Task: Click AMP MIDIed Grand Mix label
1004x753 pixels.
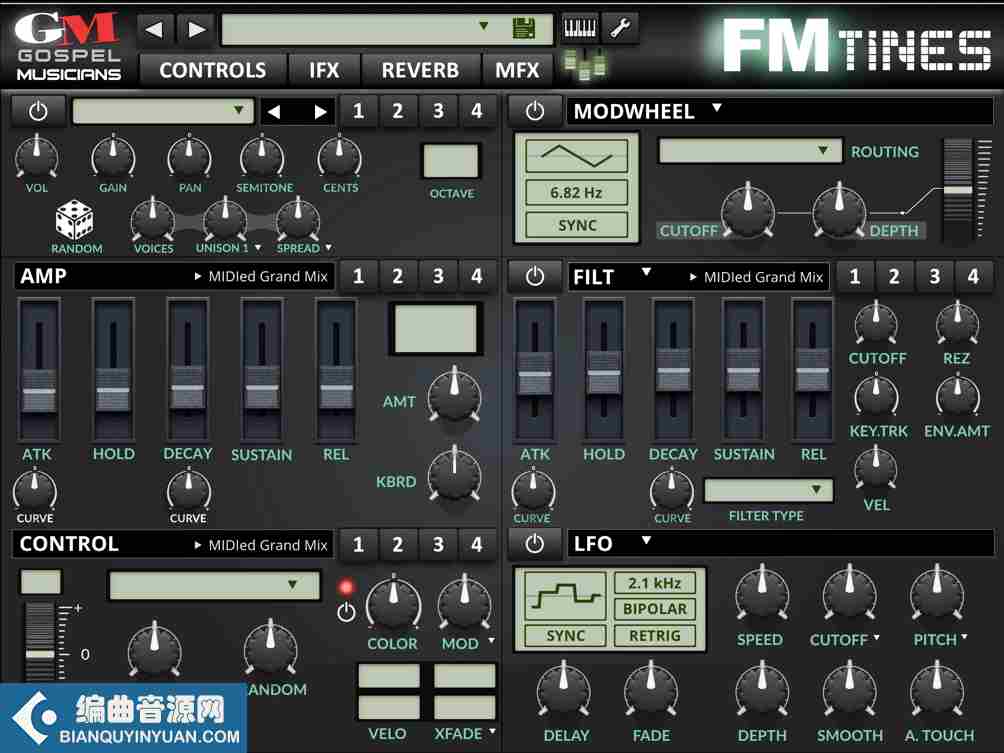Action: (x=268, y=277)
